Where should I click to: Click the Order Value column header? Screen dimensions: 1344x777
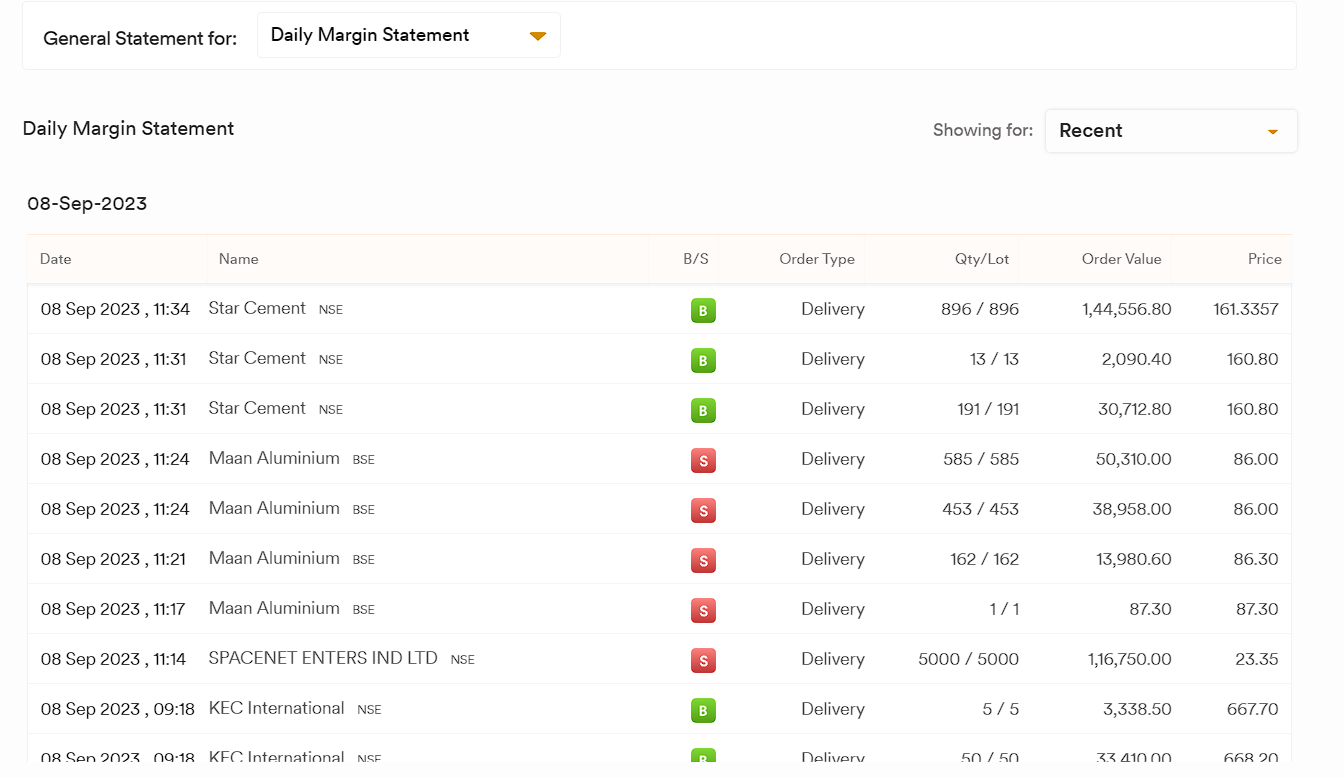(1121, 259)
